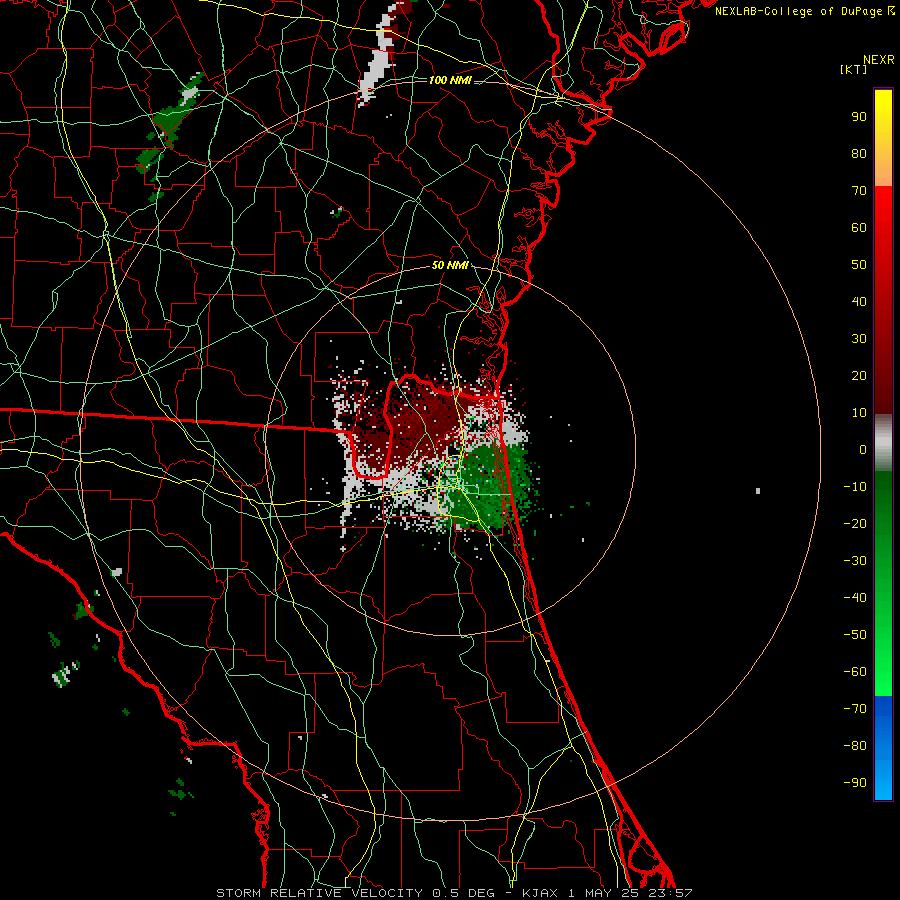Click the -70 value on the velocity scale
The height and width of the screenshot is (900, 900).
(855, 709)
